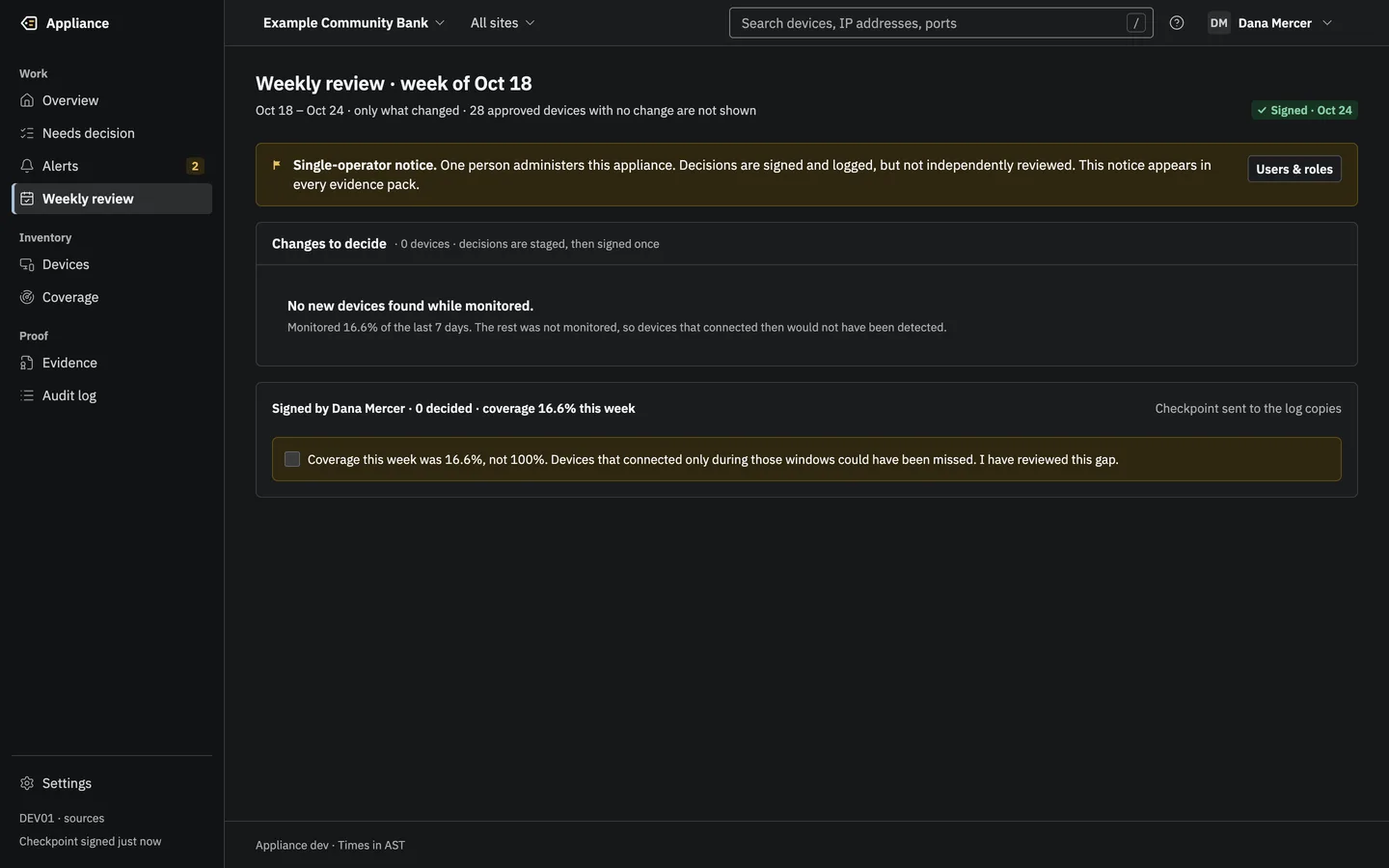Image resolution: width=1389 pixels, height=868 pixels.
Task: Click Signed by Dana Mercer summary line
Action: (453, 408)
